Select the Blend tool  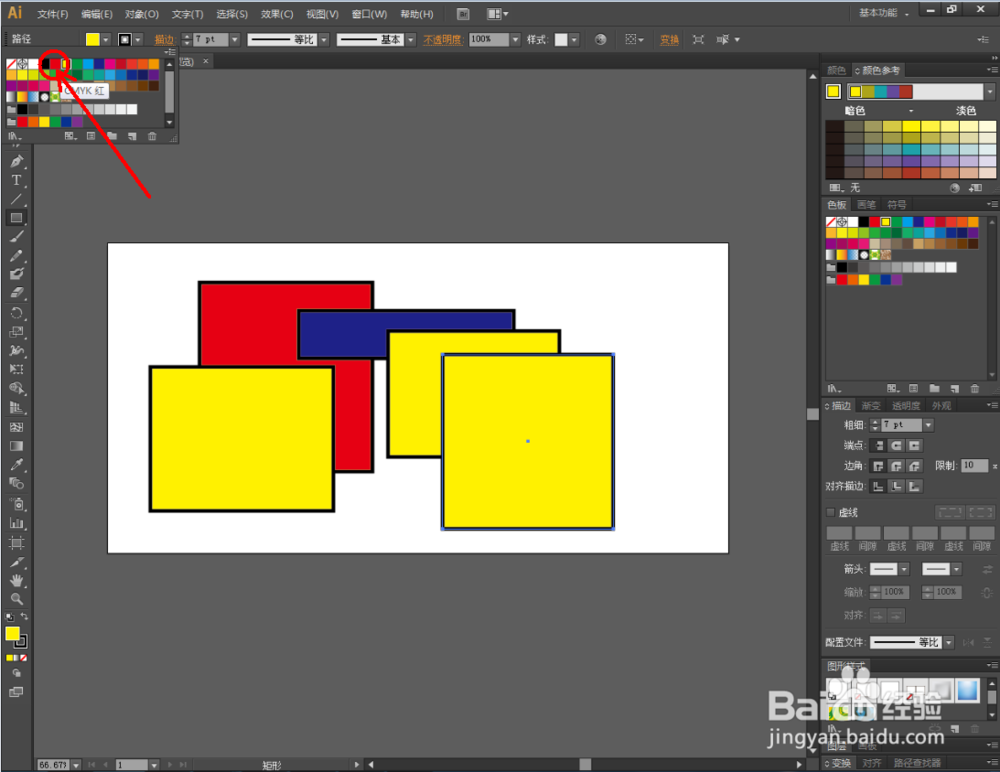tap(17, 484)
